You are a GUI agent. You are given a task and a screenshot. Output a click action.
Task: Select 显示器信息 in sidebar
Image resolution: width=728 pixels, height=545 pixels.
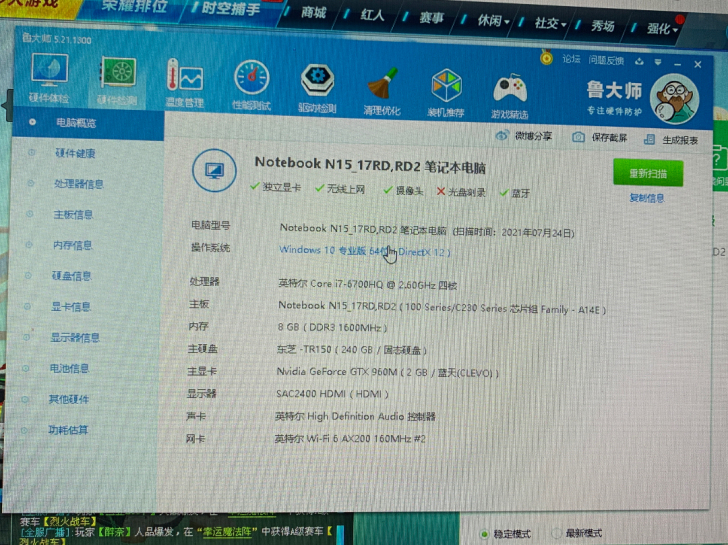click(x=75, y=337)
